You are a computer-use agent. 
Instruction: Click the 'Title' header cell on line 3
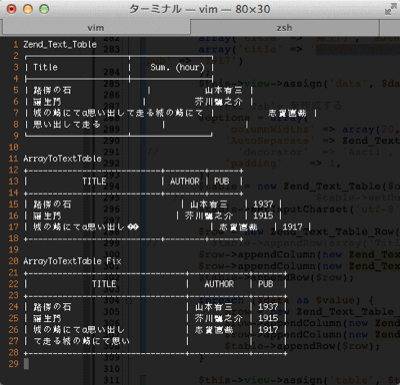pos(45,67)
